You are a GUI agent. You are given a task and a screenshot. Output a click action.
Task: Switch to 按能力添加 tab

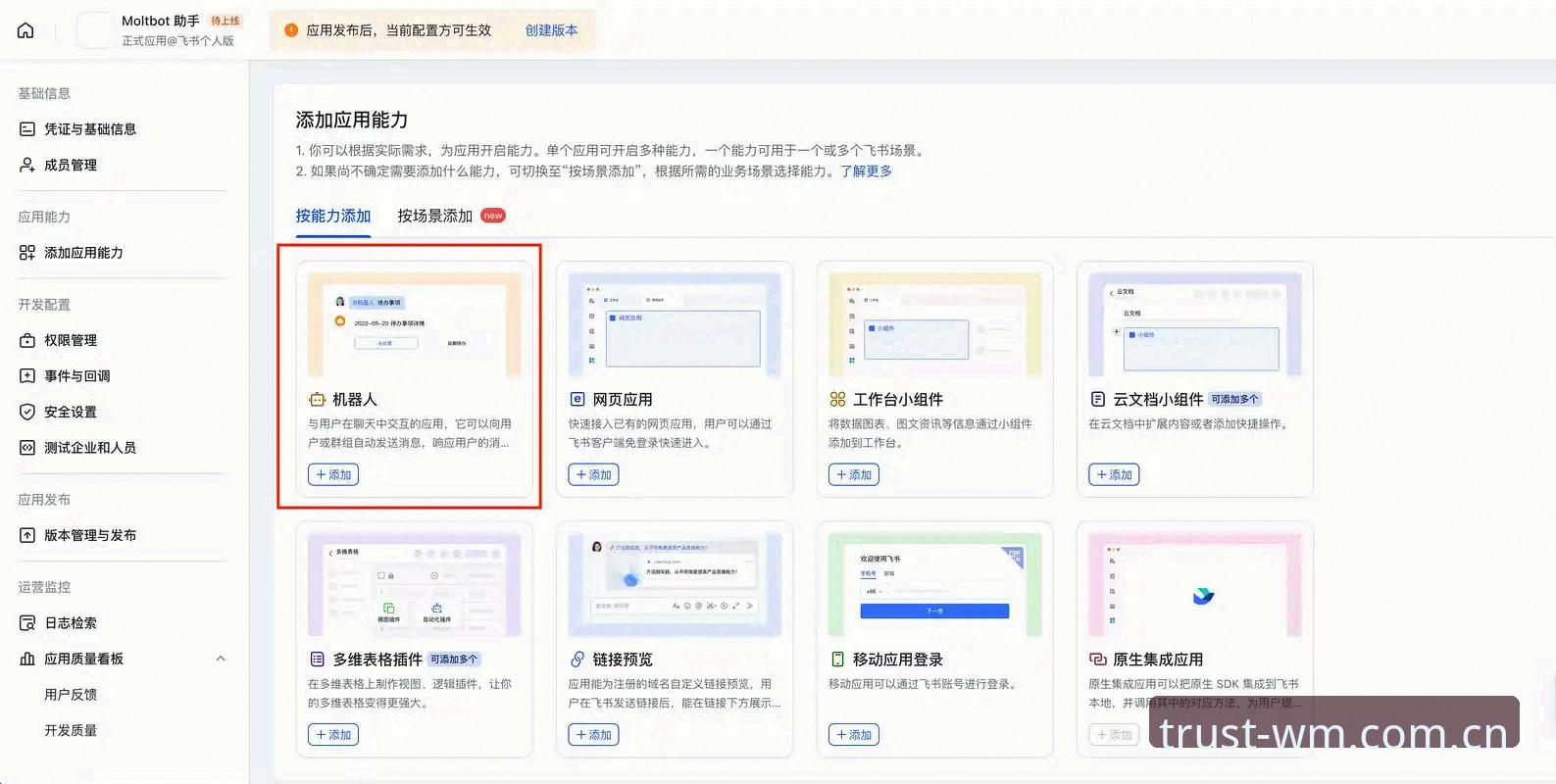[x=333, y=217]
